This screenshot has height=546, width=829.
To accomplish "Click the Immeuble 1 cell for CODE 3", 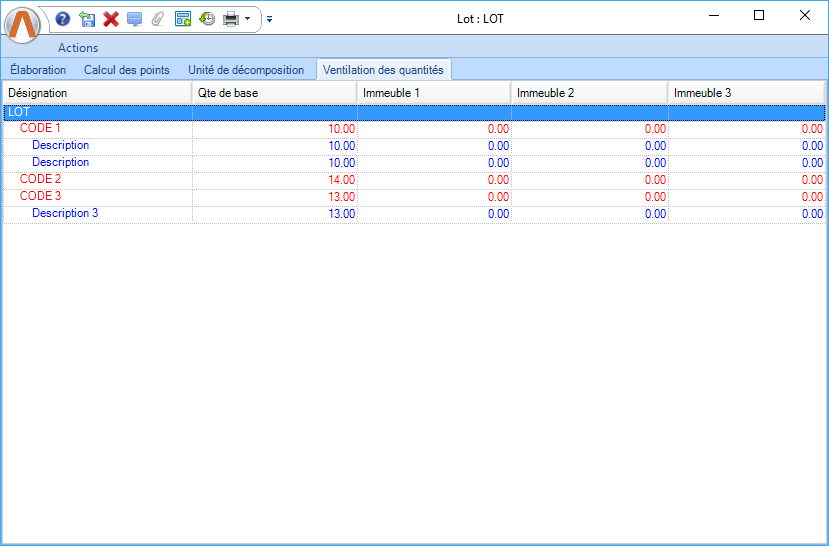I will click(x=433, y=196).
